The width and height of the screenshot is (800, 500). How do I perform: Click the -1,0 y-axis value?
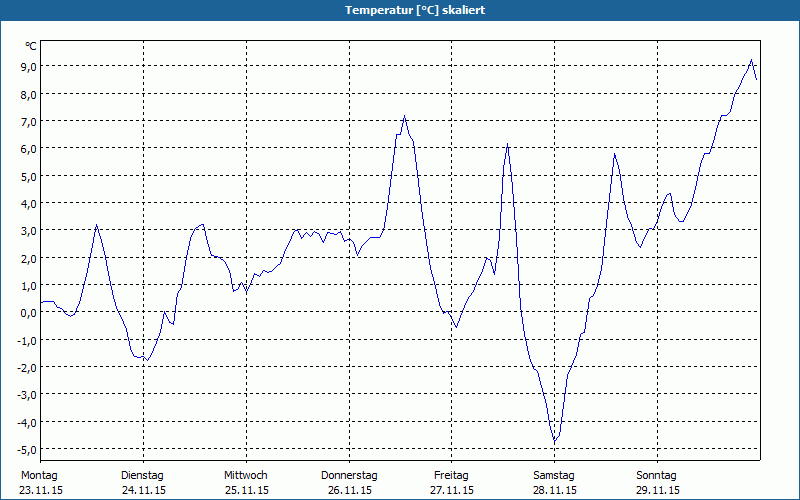point(26,340)
